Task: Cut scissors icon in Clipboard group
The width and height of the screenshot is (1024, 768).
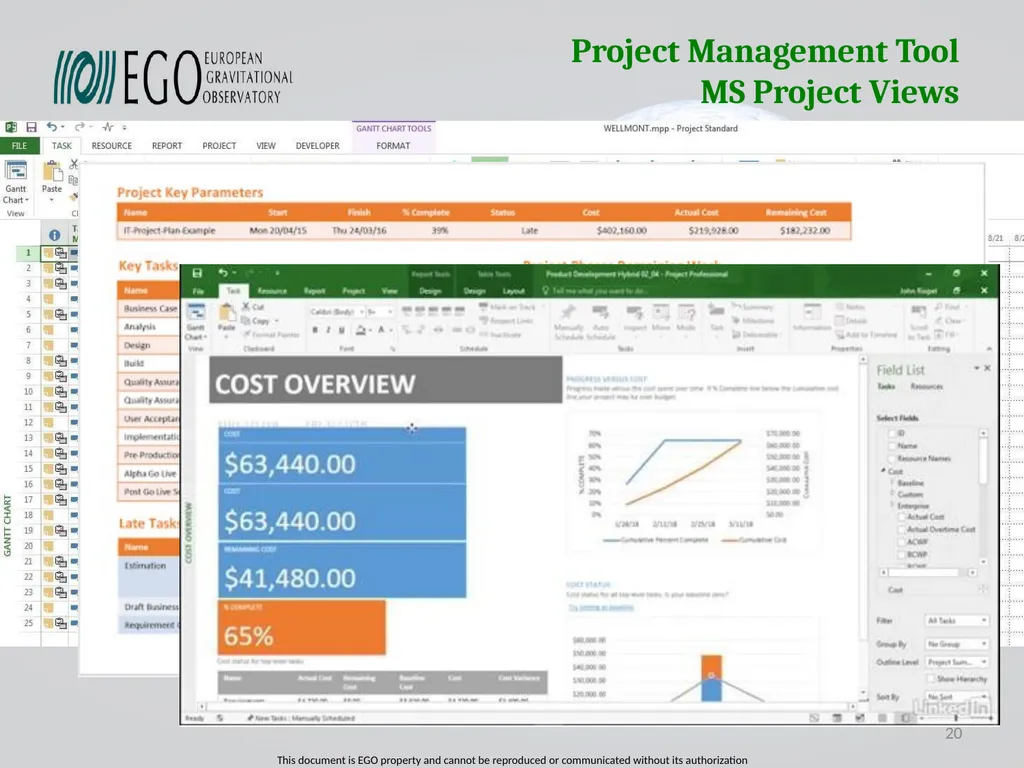Action: [x=247, y=306]
